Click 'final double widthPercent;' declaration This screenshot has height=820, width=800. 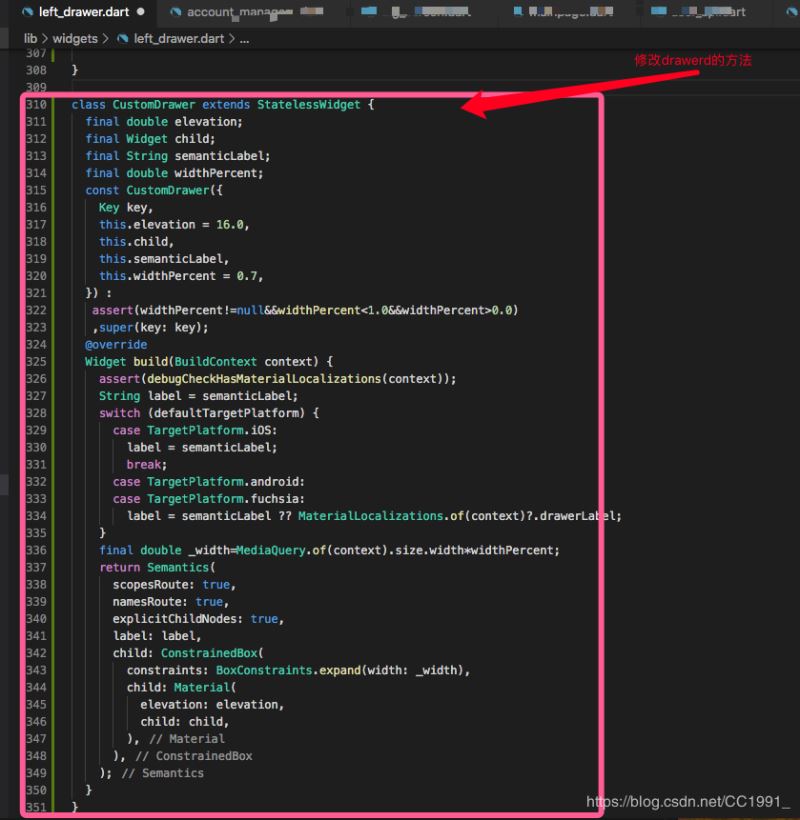pos(174,173)
